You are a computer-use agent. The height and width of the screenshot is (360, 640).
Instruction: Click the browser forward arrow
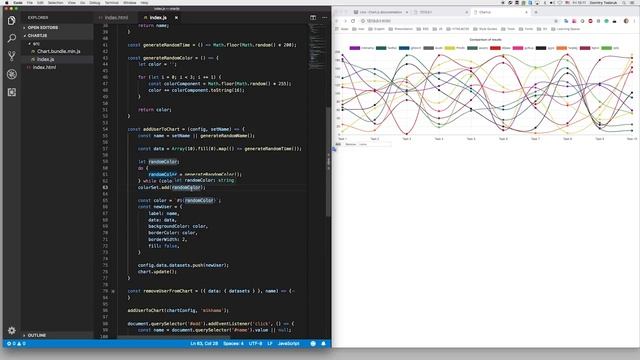345,21
